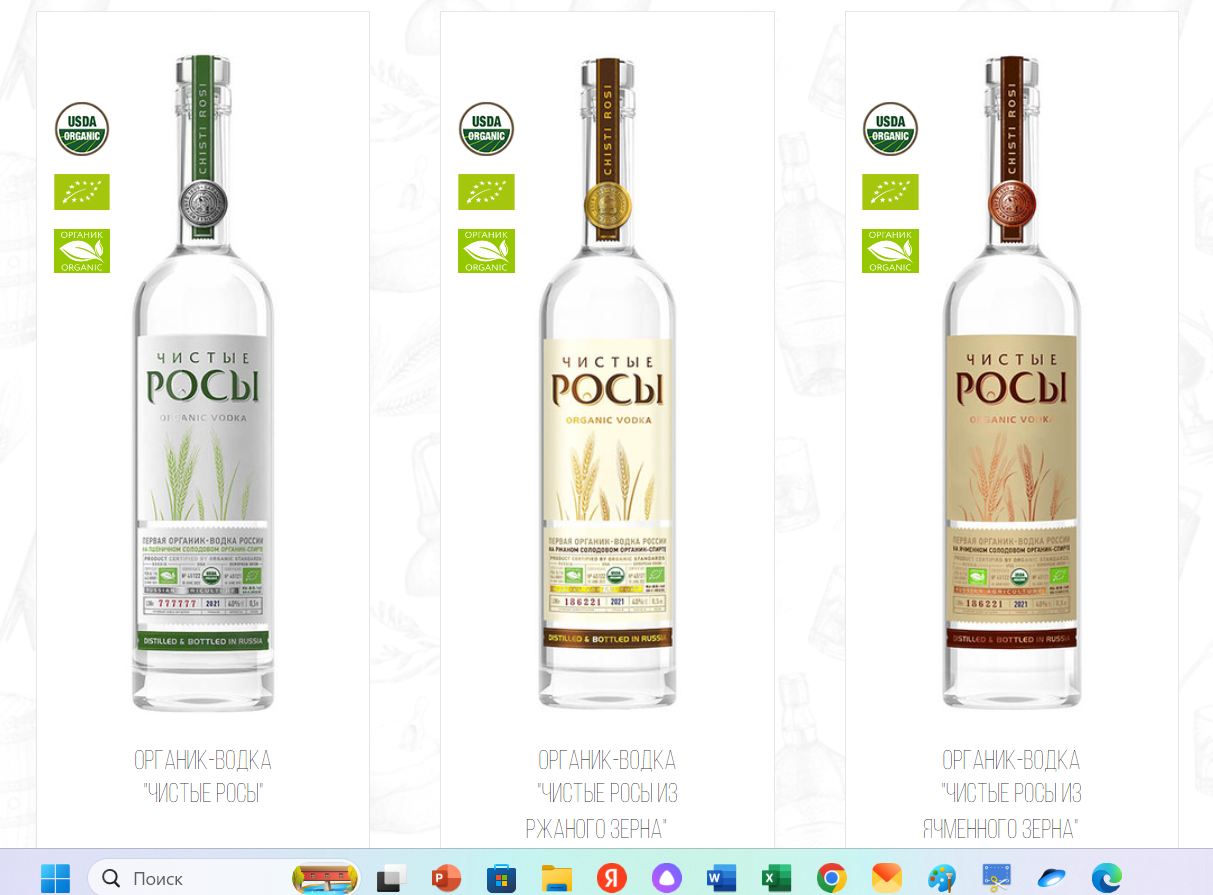Launch Microsoft Edge from the taskbar
Viewport: 1213px width, 895px height.
[1106, 878]
